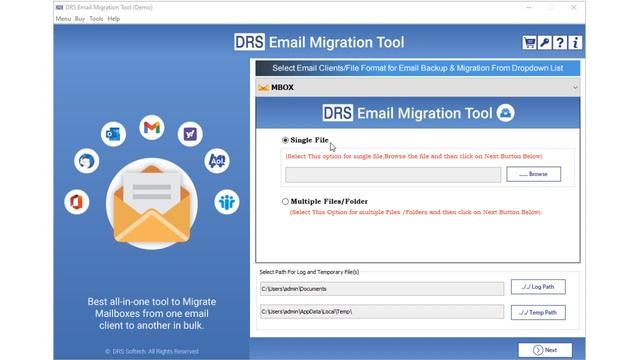
Task: Click the log path field showing Documents
Action: tap(382, 289)
